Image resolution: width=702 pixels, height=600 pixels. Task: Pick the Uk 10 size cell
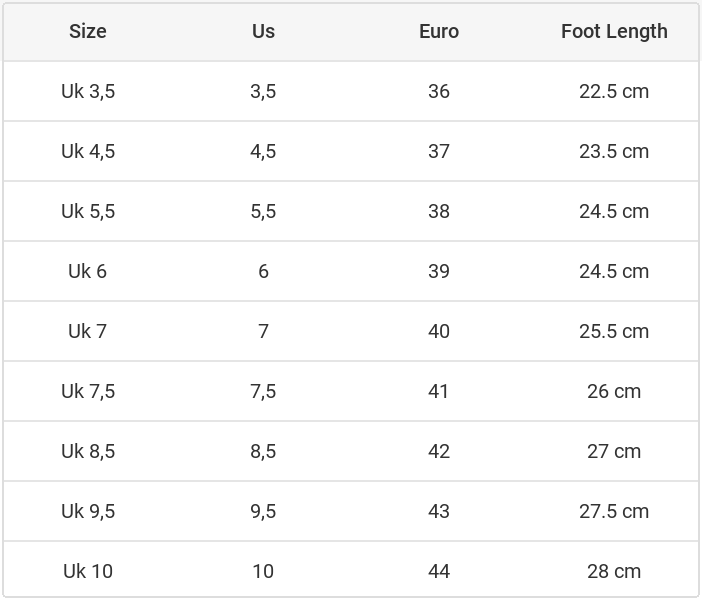[x=88, y=571]
